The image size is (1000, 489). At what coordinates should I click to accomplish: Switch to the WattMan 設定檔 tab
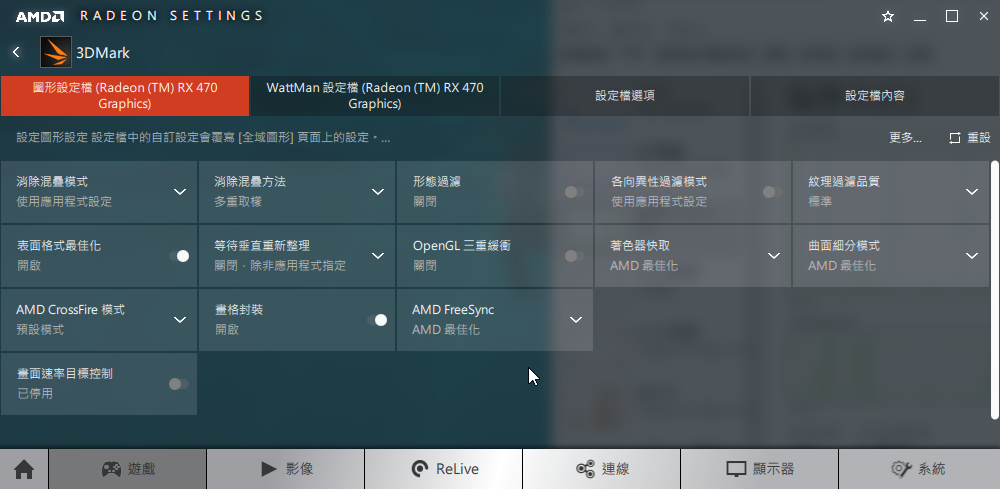(375, 96)
